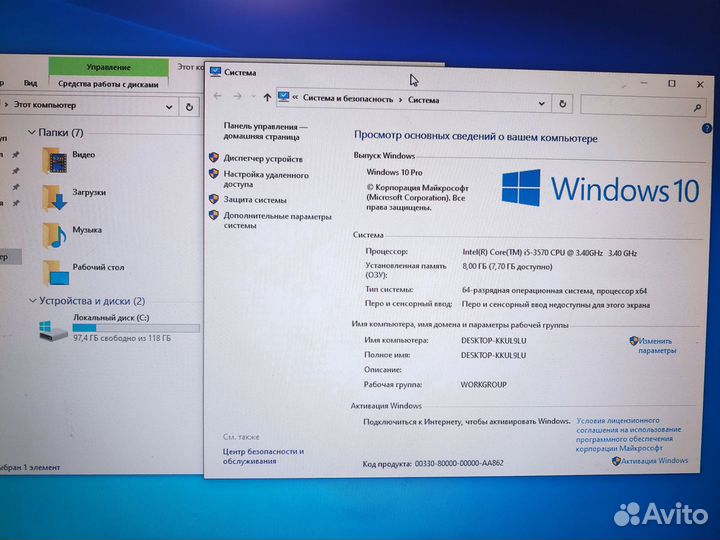The image size is (720, 540).
Task: Collapse the Устройства и диски (2) group
Action: pos(32,301)
